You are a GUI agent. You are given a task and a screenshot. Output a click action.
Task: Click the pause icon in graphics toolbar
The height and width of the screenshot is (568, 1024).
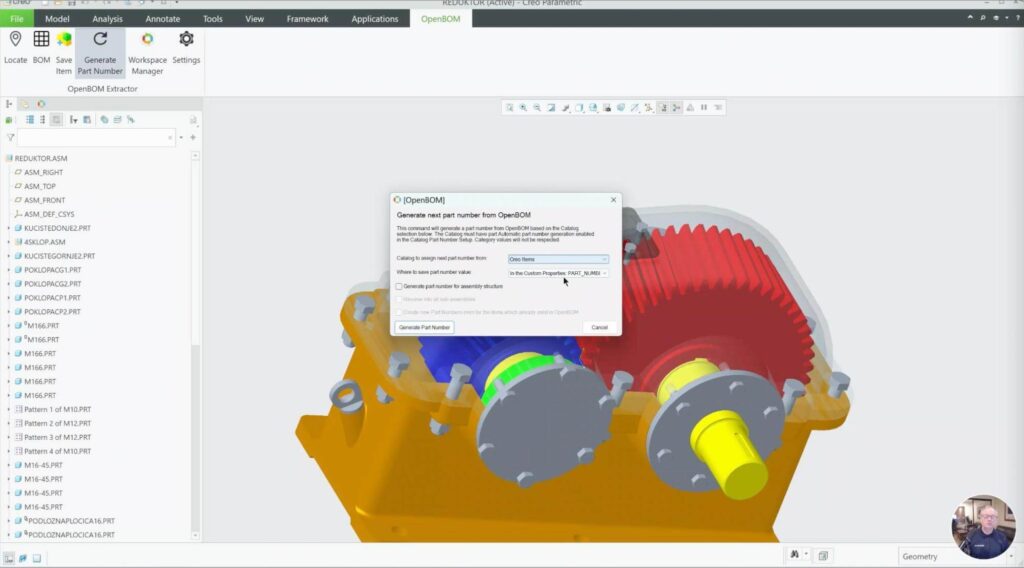tap(704, 108)
